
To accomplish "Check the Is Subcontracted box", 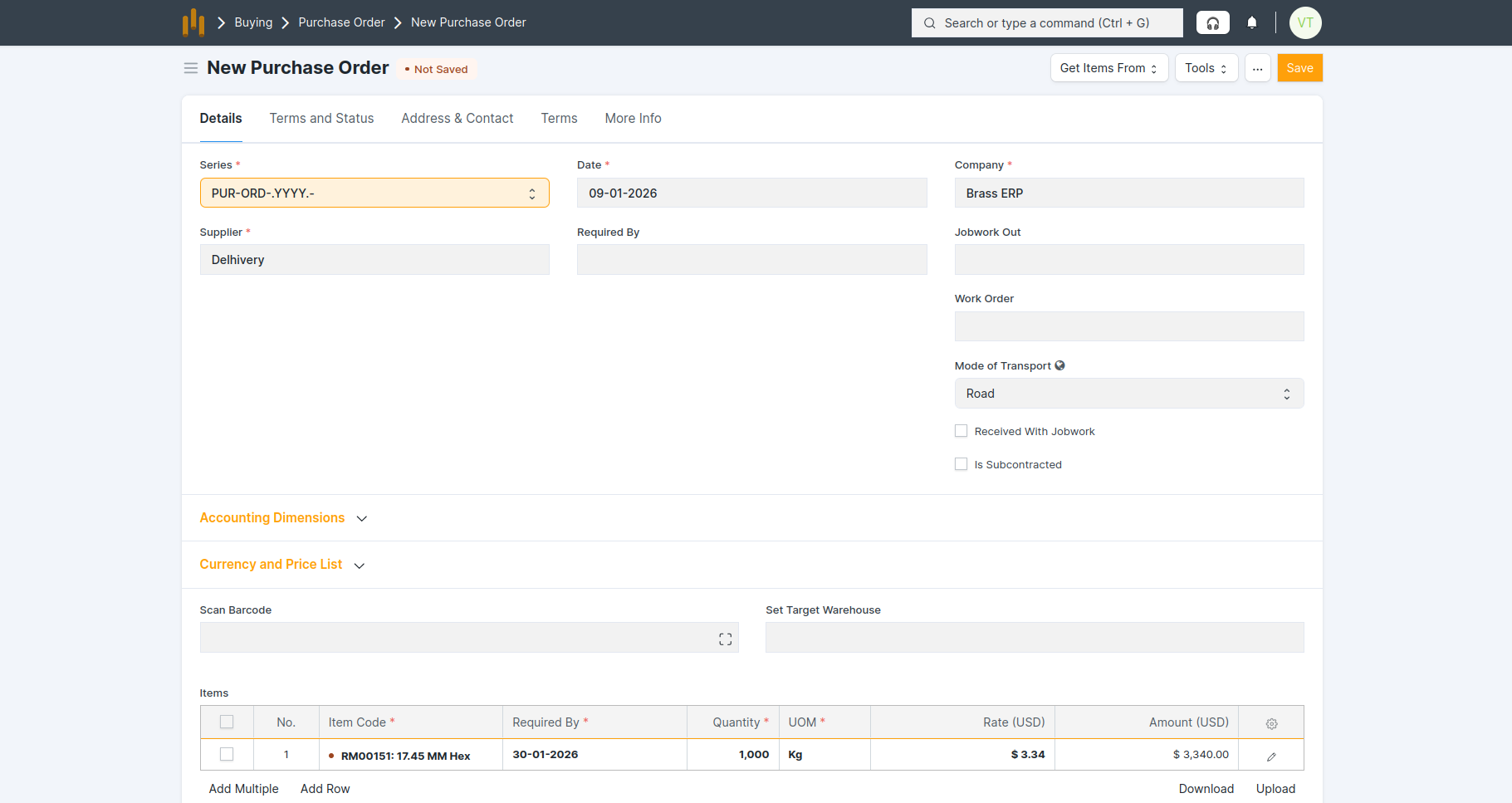I will [x=961, y=464].
